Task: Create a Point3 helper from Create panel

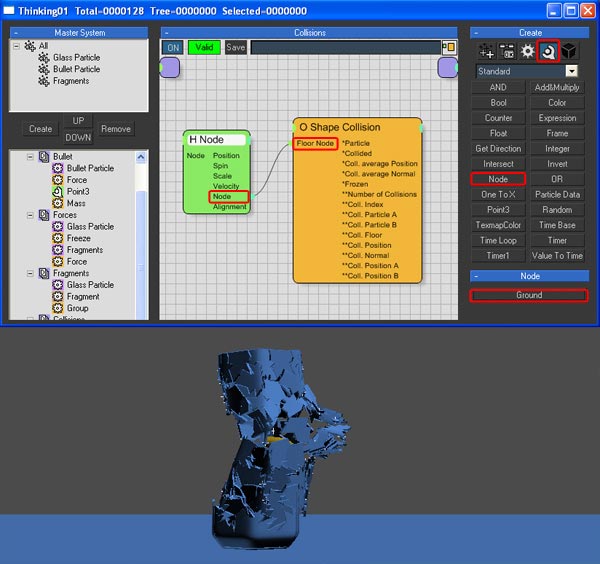Action: click(498, 210)
